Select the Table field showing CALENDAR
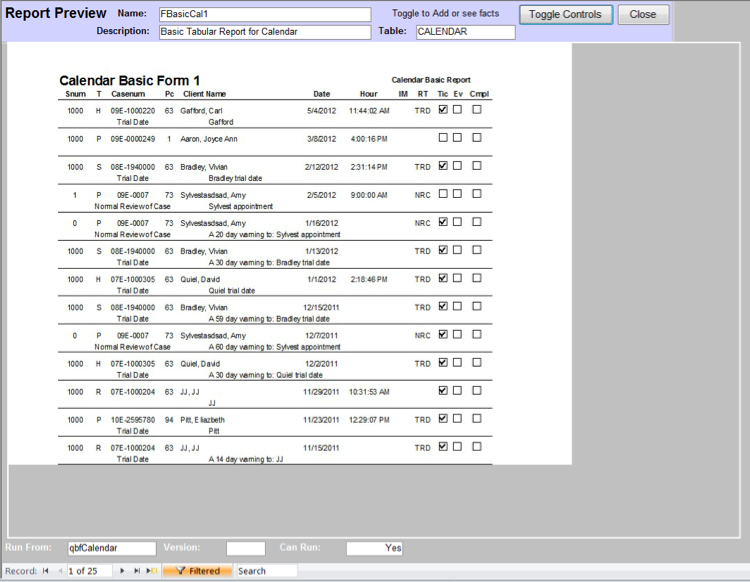750x582 pixels. [x=465, y=32]
